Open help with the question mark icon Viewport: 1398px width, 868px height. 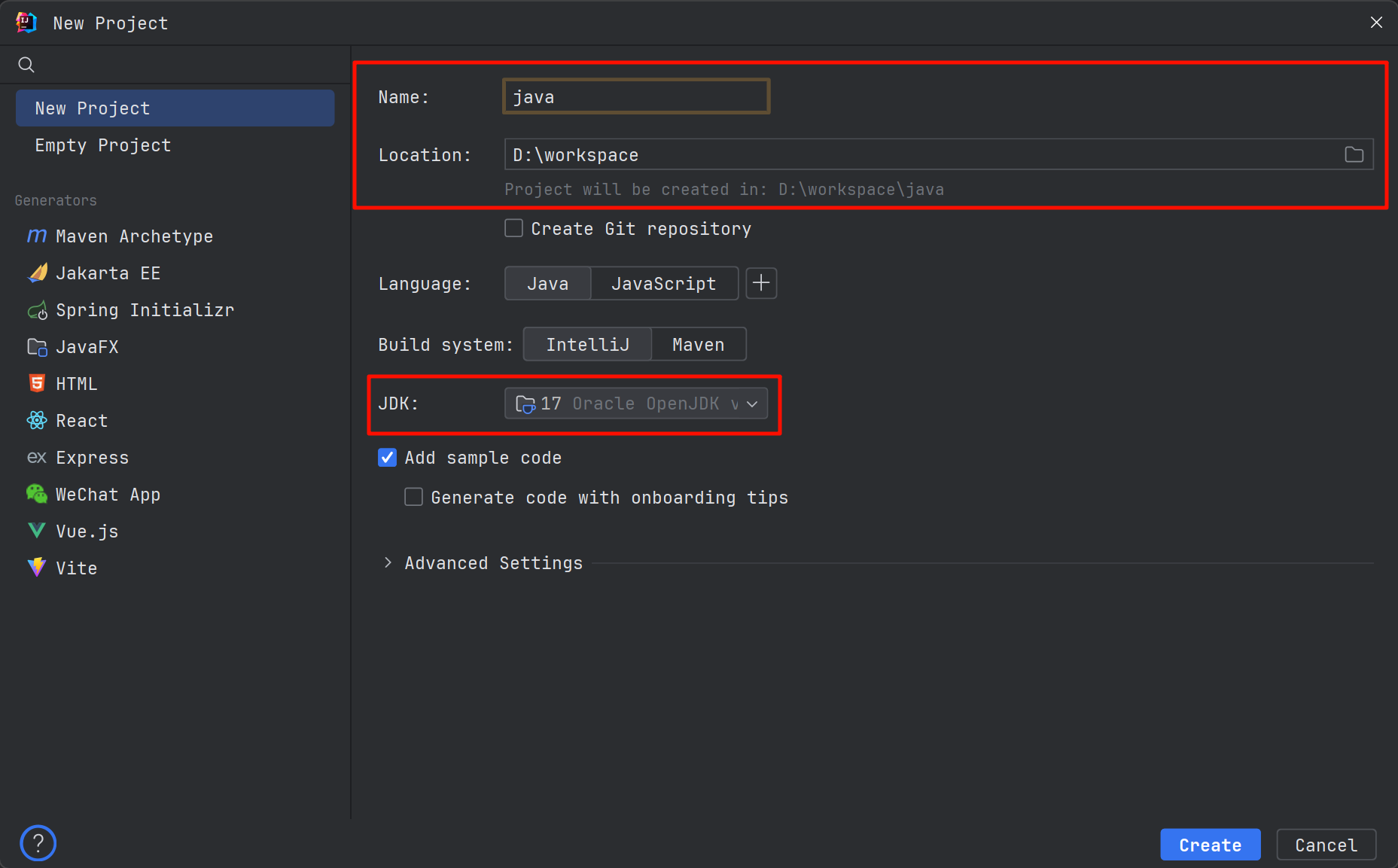(38, 843)
